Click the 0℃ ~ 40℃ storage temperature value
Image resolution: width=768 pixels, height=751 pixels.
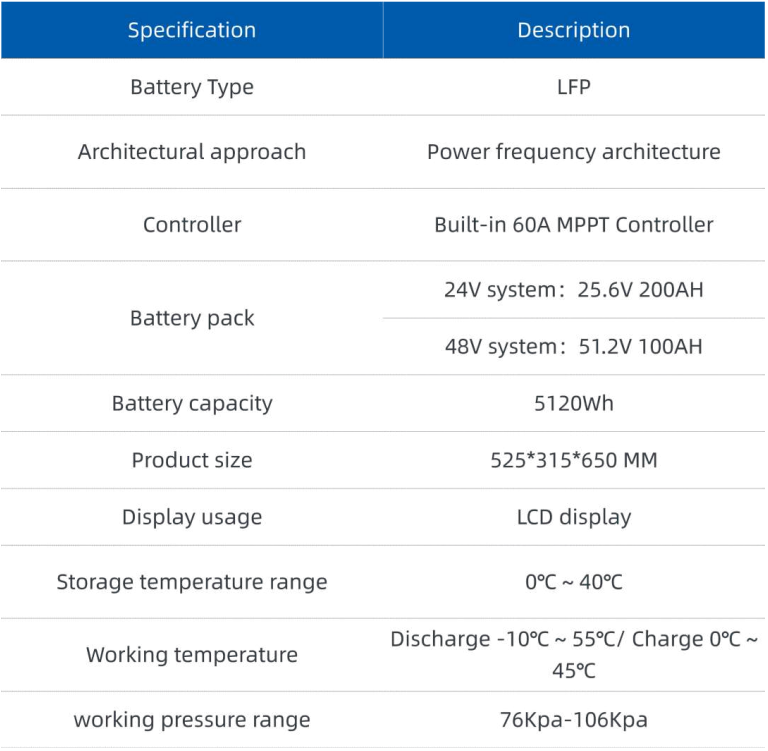click(574, 582)
